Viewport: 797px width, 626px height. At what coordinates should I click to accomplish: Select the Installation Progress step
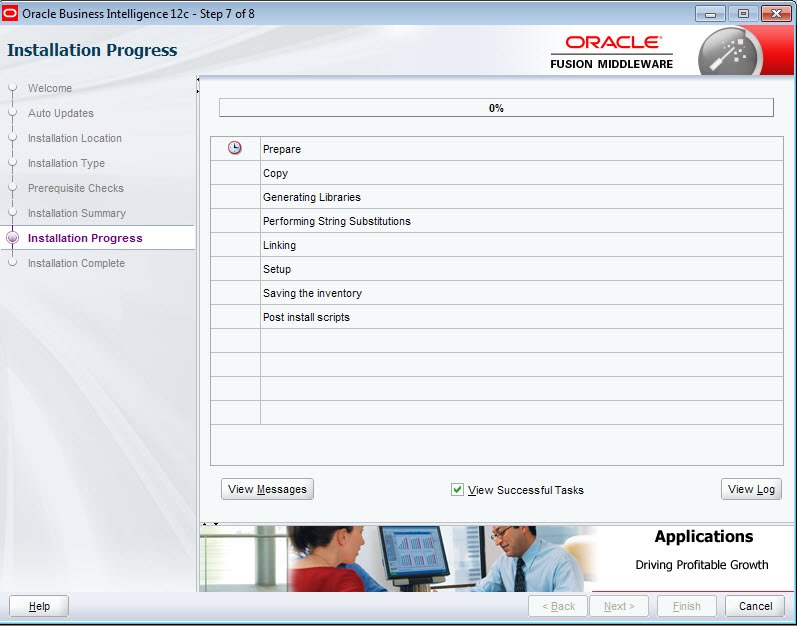(85, 238)
